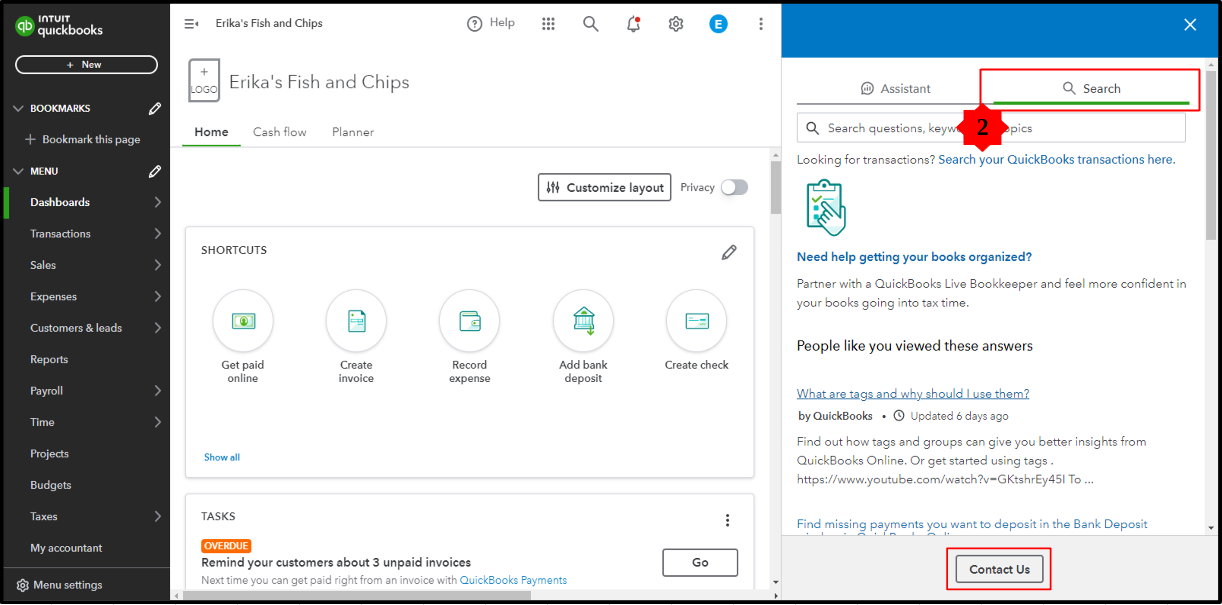1222x605 pixels.
Task: Open the notifications bell icon
Action: coord(633,24)
